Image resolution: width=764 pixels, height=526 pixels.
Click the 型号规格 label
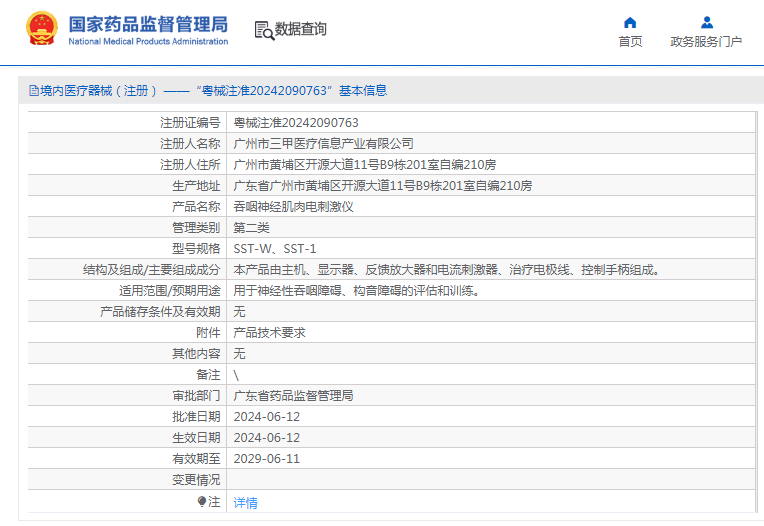(196, 248)
